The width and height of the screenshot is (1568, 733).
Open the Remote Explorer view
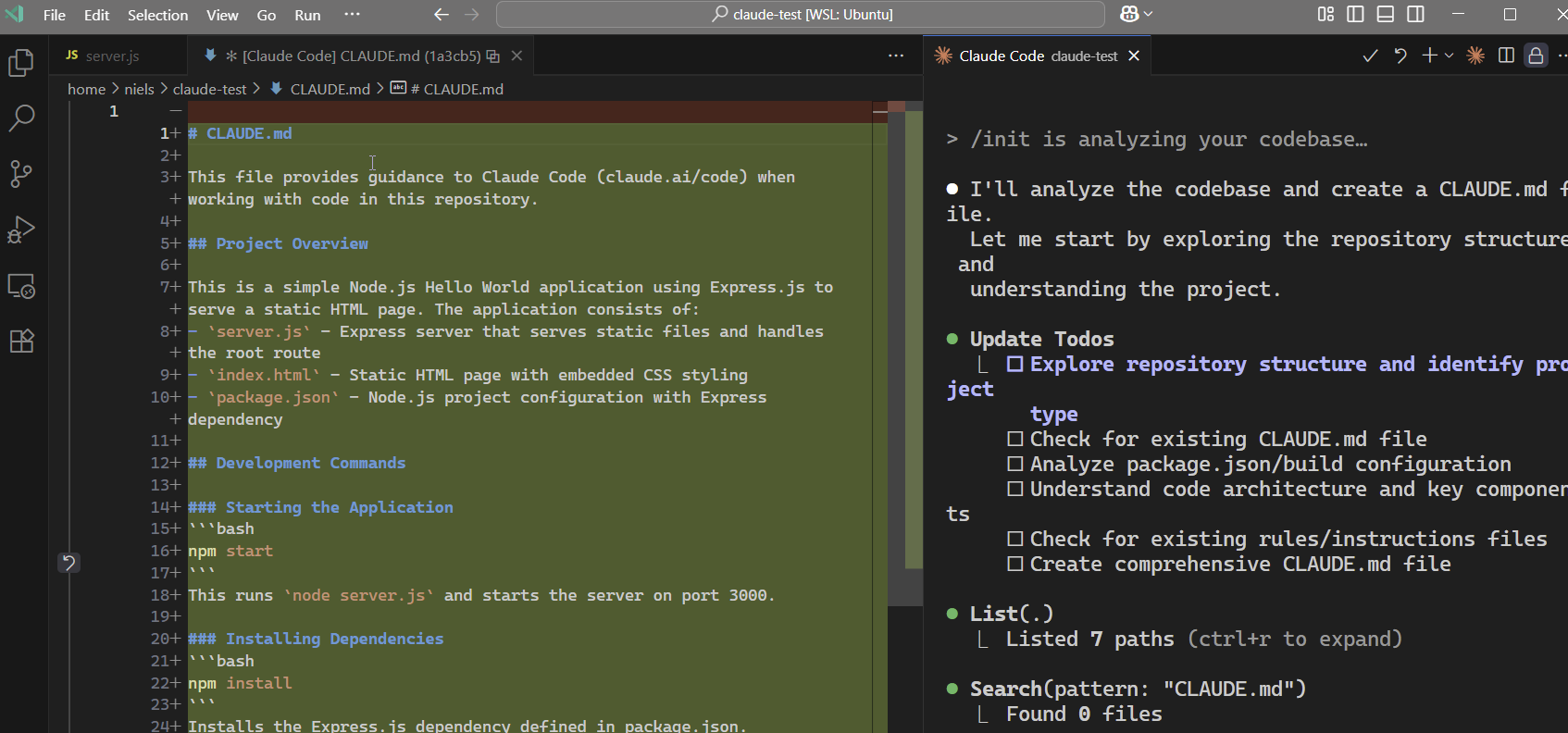pos(21,286)
